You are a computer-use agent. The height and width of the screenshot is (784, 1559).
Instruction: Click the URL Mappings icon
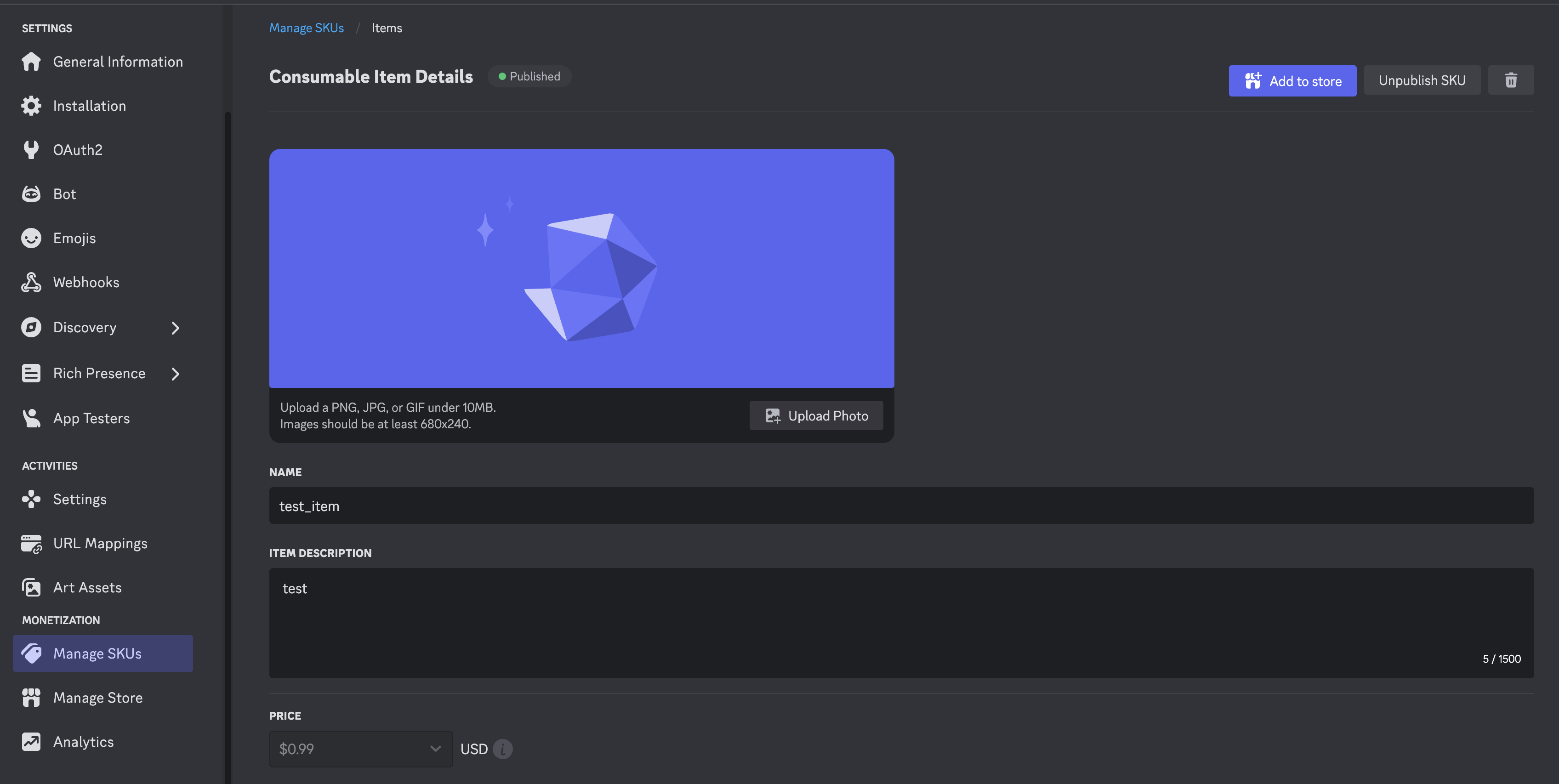click(x=31, y=543)
